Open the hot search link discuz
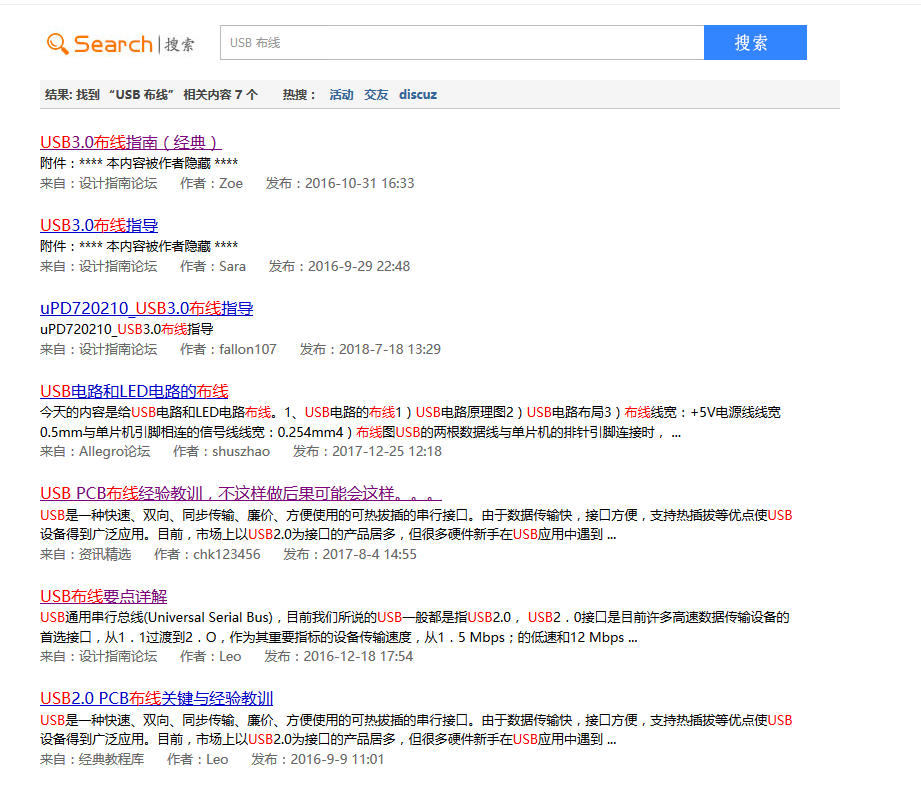Viewport: 921px width, 785px height. (x=418, y=95)
